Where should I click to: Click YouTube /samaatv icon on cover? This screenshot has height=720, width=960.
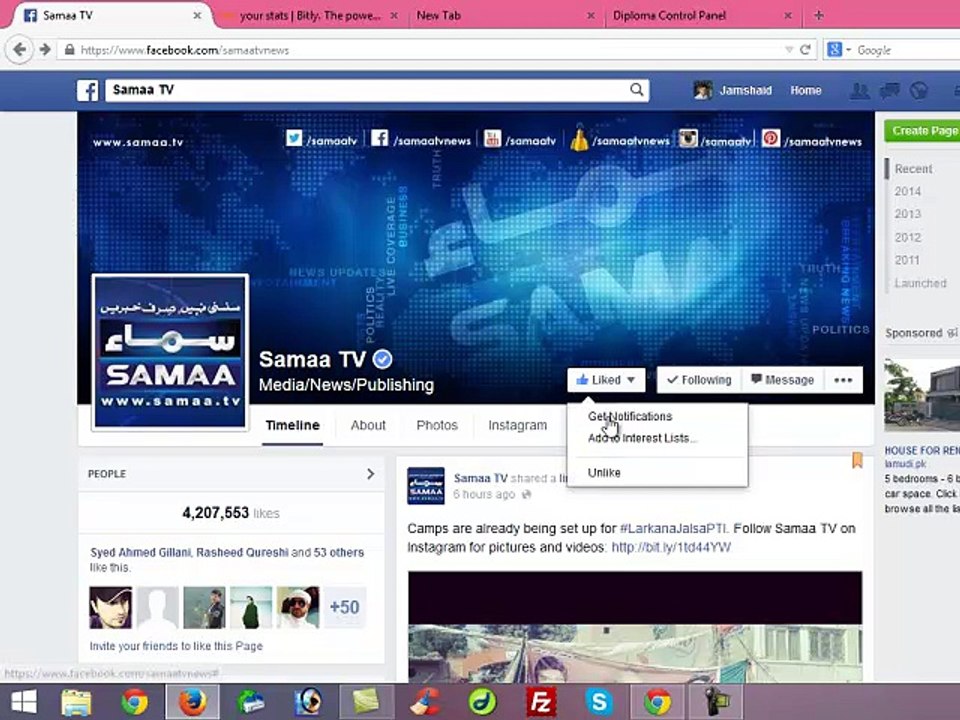[492, 138]
